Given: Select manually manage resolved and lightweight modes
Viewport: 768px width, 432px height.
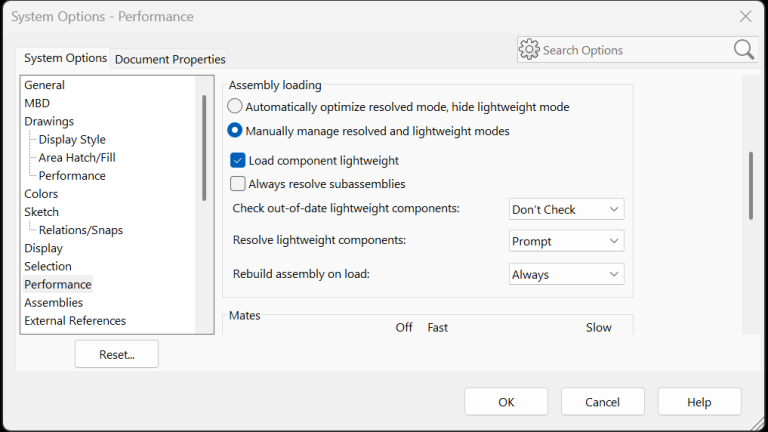Looking at the screenshot, I should tap(235, 130).
